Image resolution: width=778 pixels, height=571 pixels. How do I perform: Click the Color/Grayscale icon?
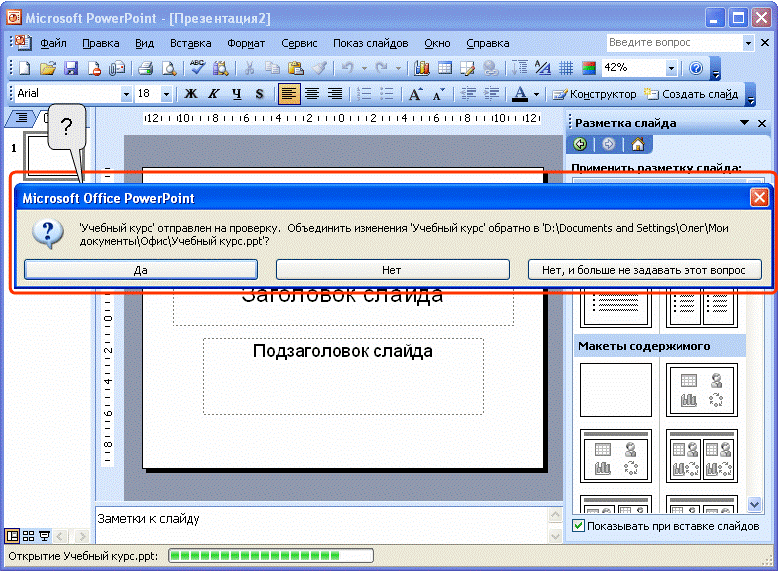point(589,68)
